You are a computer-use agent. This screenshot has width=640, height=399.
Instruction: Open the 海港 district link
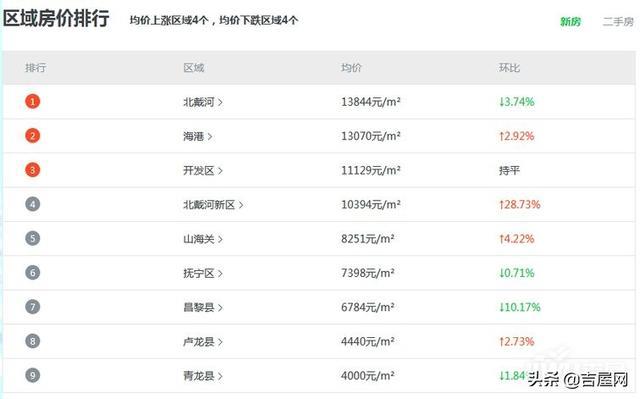198,136
